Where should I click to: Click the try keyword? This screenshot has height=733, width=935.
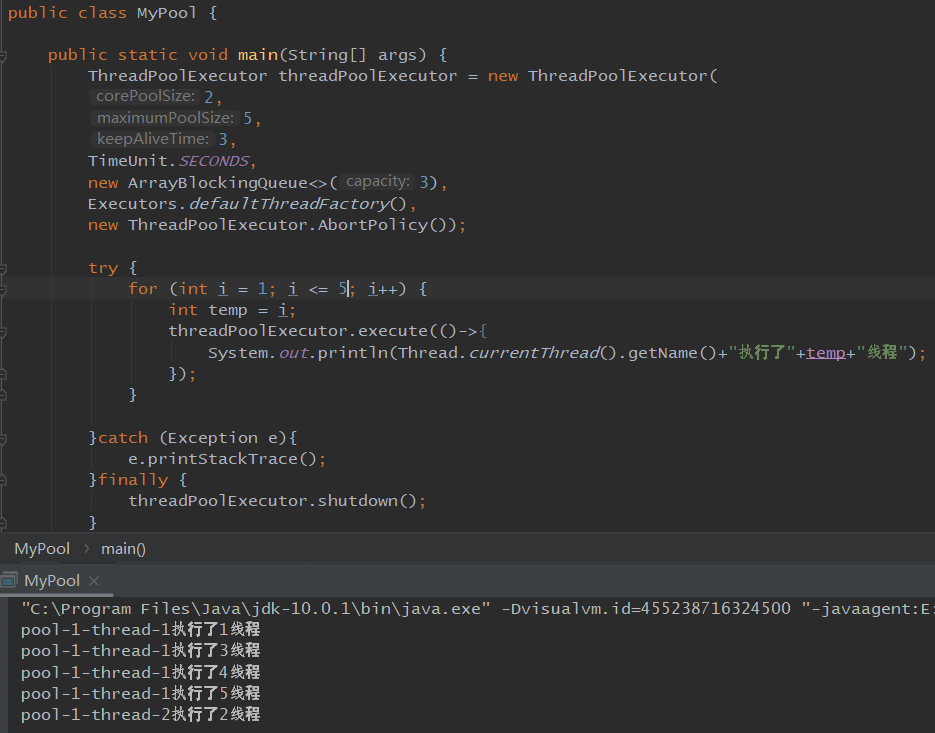(103, 268)
